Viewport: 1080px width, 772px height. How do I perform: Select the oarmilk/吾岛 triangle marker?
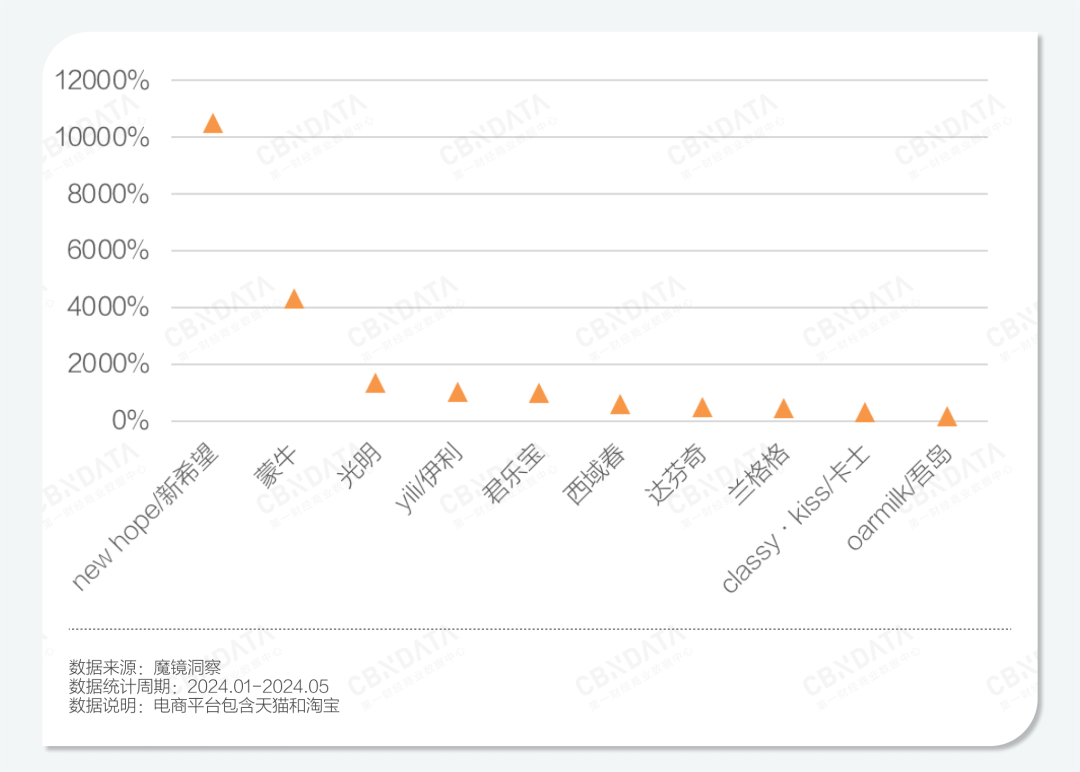tap(946, 417)
